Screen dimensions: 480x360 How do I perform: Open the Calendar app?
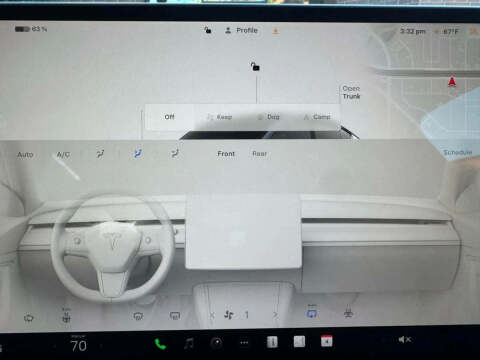(326, 341)
